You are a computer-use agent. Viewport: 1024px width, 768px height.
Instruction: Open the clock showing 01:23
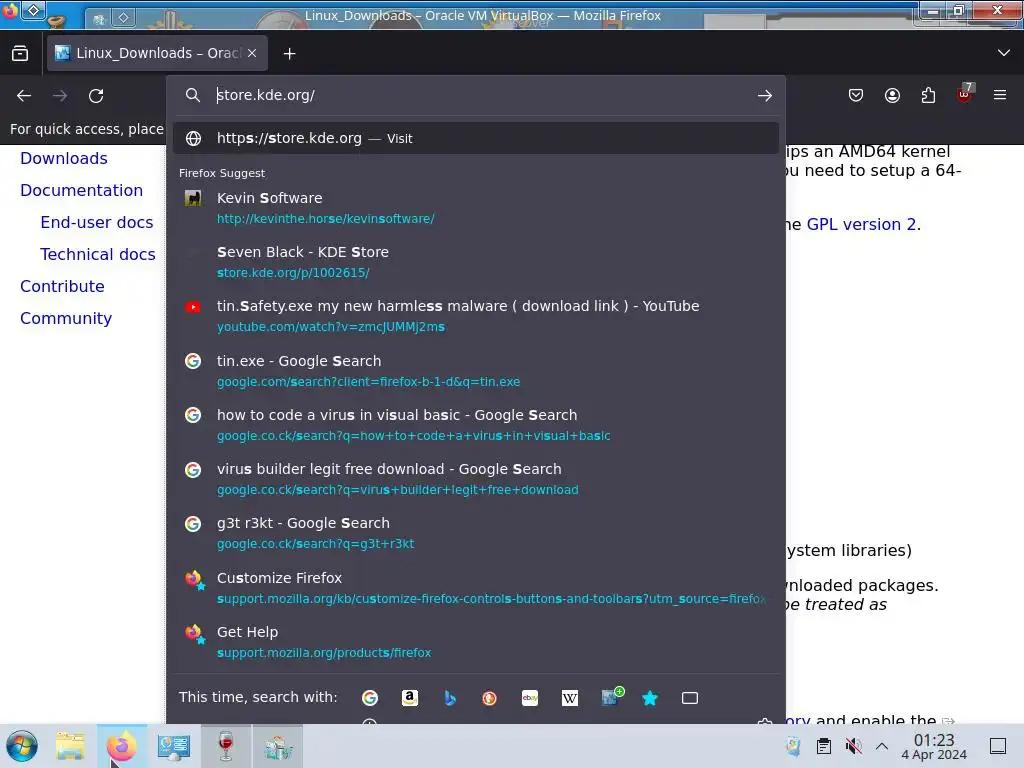(935, 746)
